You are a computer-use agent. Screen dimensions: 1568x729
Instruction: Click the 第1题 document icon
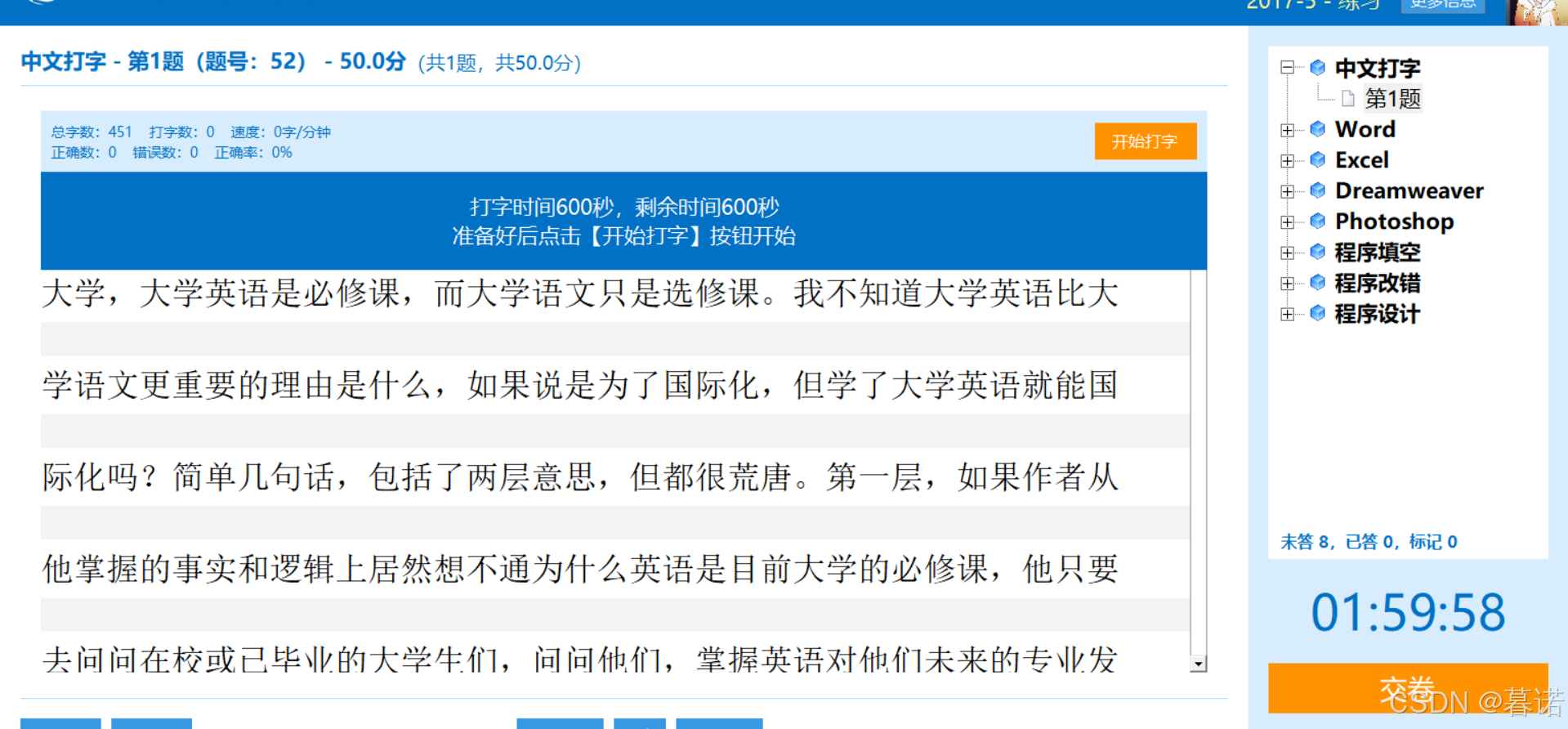coord(1348,99)
